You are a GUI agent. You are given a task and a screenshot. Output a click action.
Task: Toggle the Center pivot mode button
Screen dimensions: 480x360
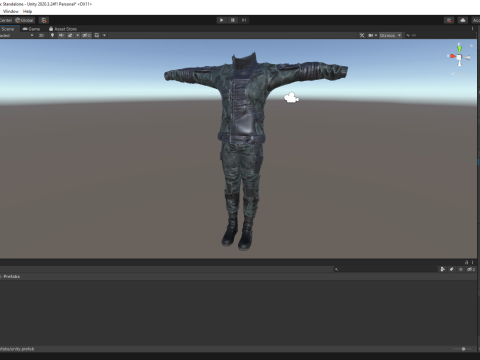point(6,20)
